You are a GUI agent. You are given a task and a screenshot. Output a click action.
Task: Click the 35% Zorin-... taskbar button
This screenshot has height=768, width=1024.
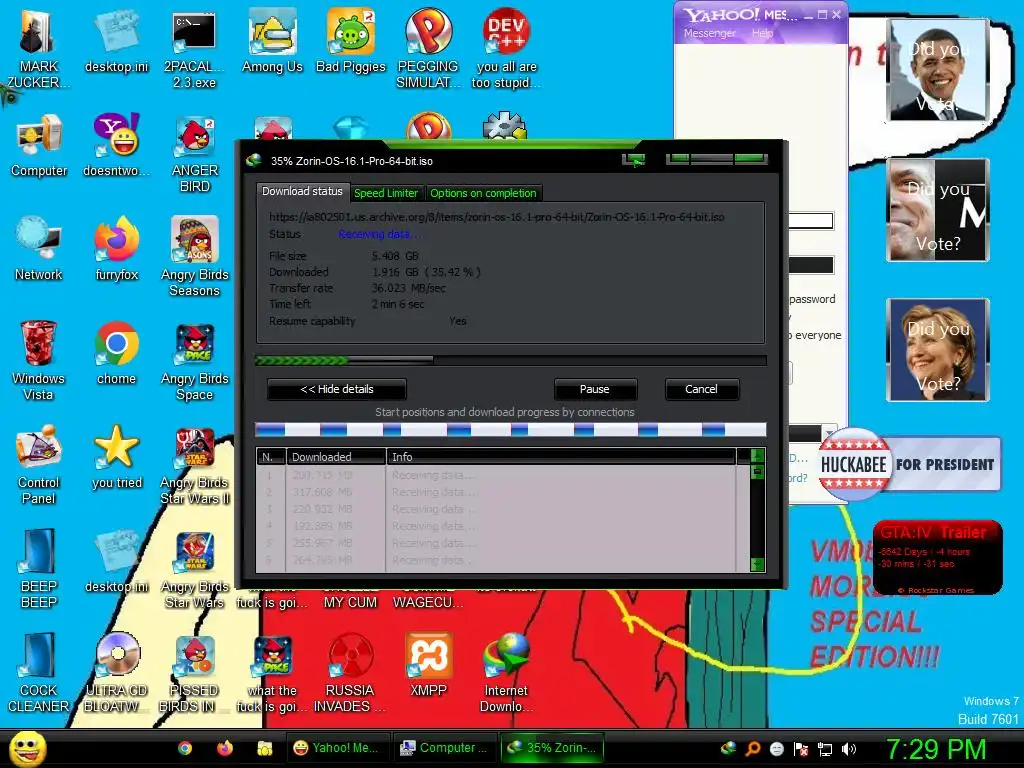tap(552, 748)
